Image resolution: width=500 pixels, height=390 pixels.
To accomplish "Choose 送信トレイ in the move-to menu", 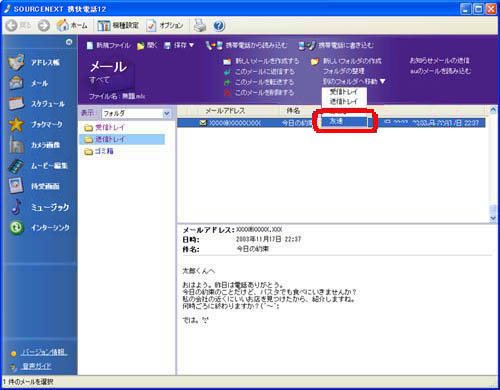I will [x=344, y=101].
